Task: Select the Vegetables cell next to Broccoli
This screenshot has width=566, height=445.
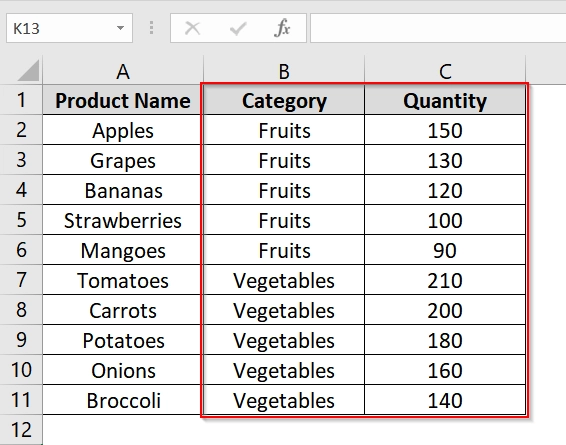Action: (284, 400)
